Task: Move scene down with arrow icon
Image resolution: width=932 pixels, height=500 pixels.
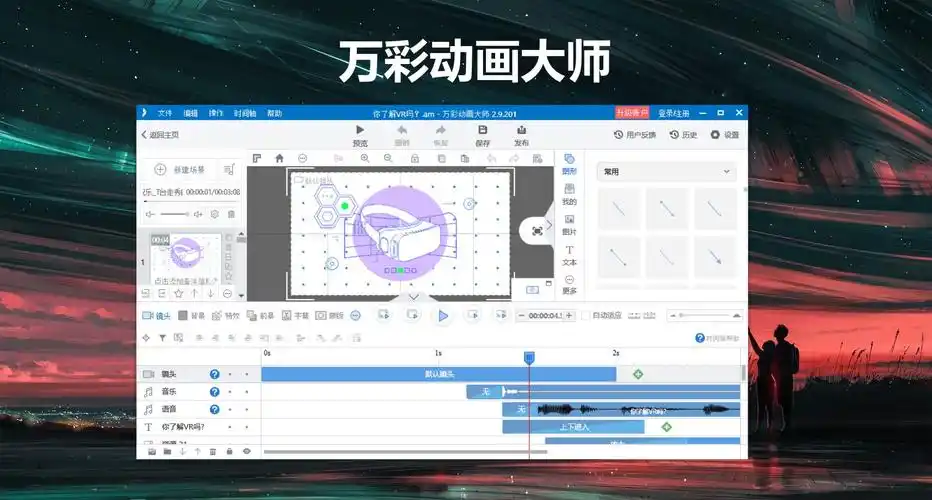Action: coord(210,294)
